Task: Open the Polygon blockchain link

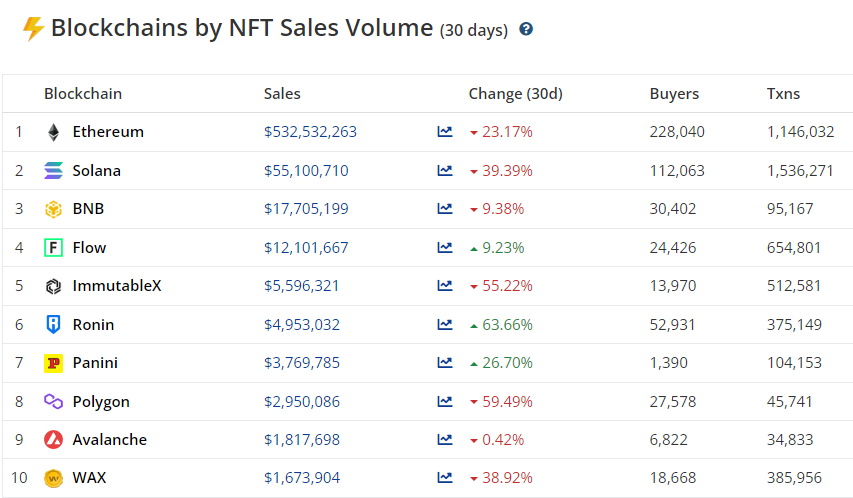Action: (101, 402)
